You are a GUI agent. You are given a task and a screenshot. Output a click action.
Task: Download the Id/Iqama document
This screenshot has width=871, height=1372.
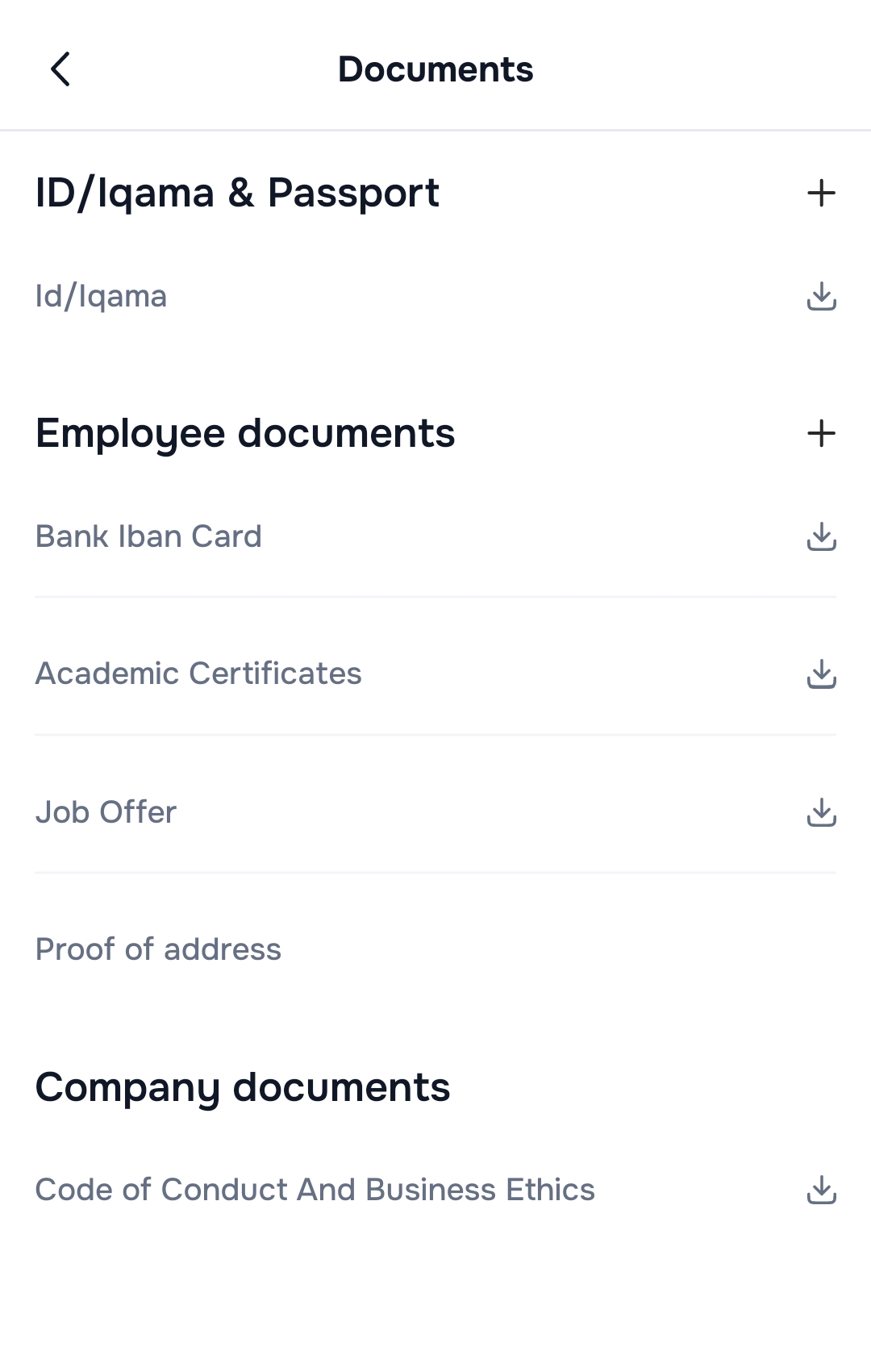point(821,296)
